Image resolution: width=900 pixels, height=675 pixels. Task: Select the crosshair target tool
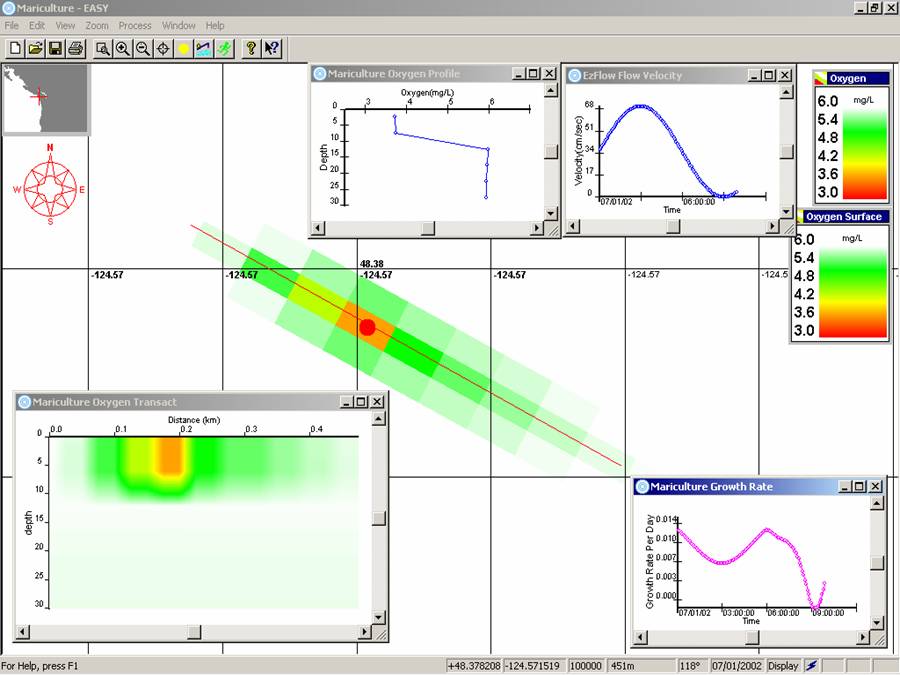point(163,48)
